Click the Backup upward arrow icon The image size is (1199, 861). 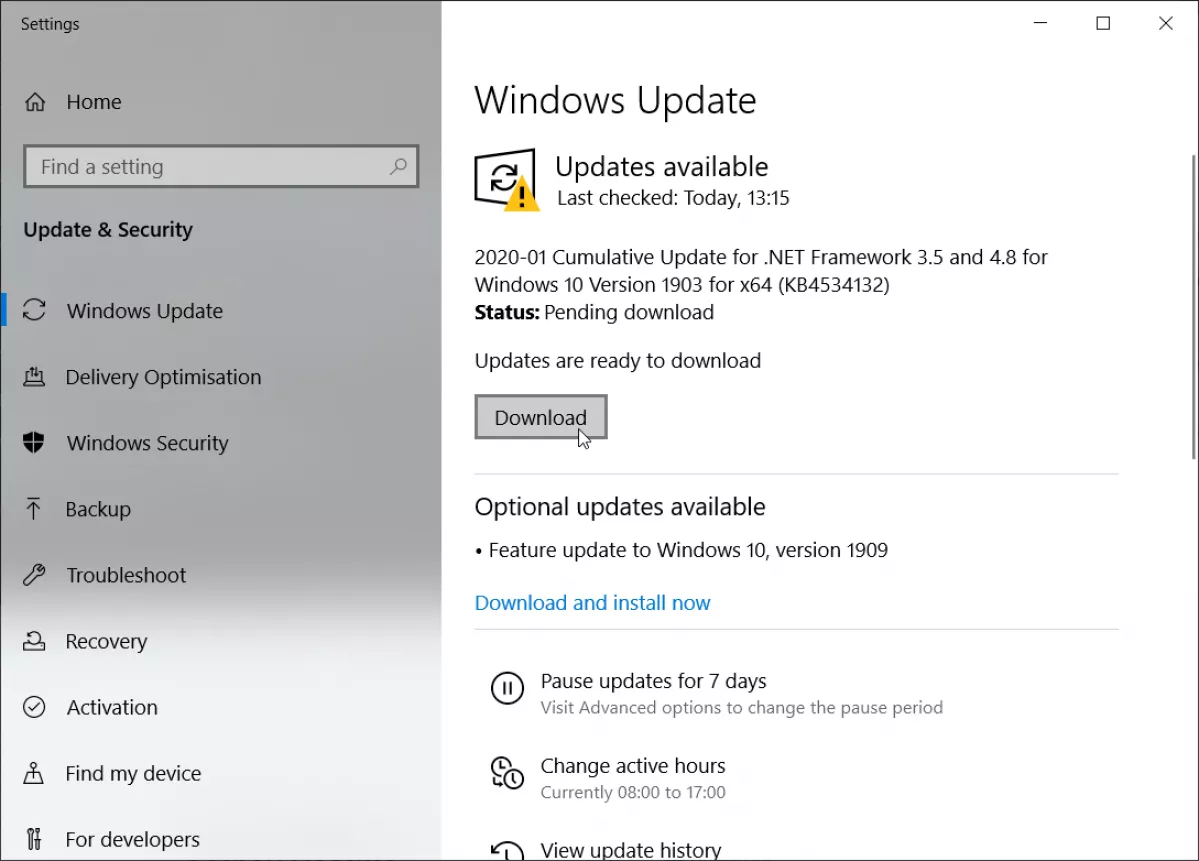point(34,508)
